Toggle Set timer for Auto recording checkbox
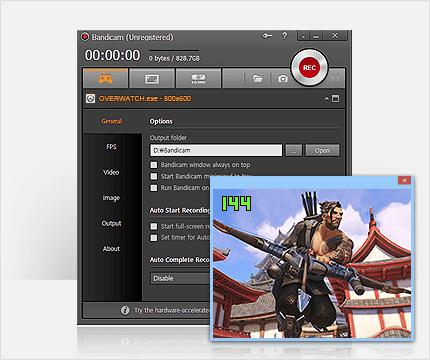This screenshot has height=360, width=430. click(x=154, y=238)
